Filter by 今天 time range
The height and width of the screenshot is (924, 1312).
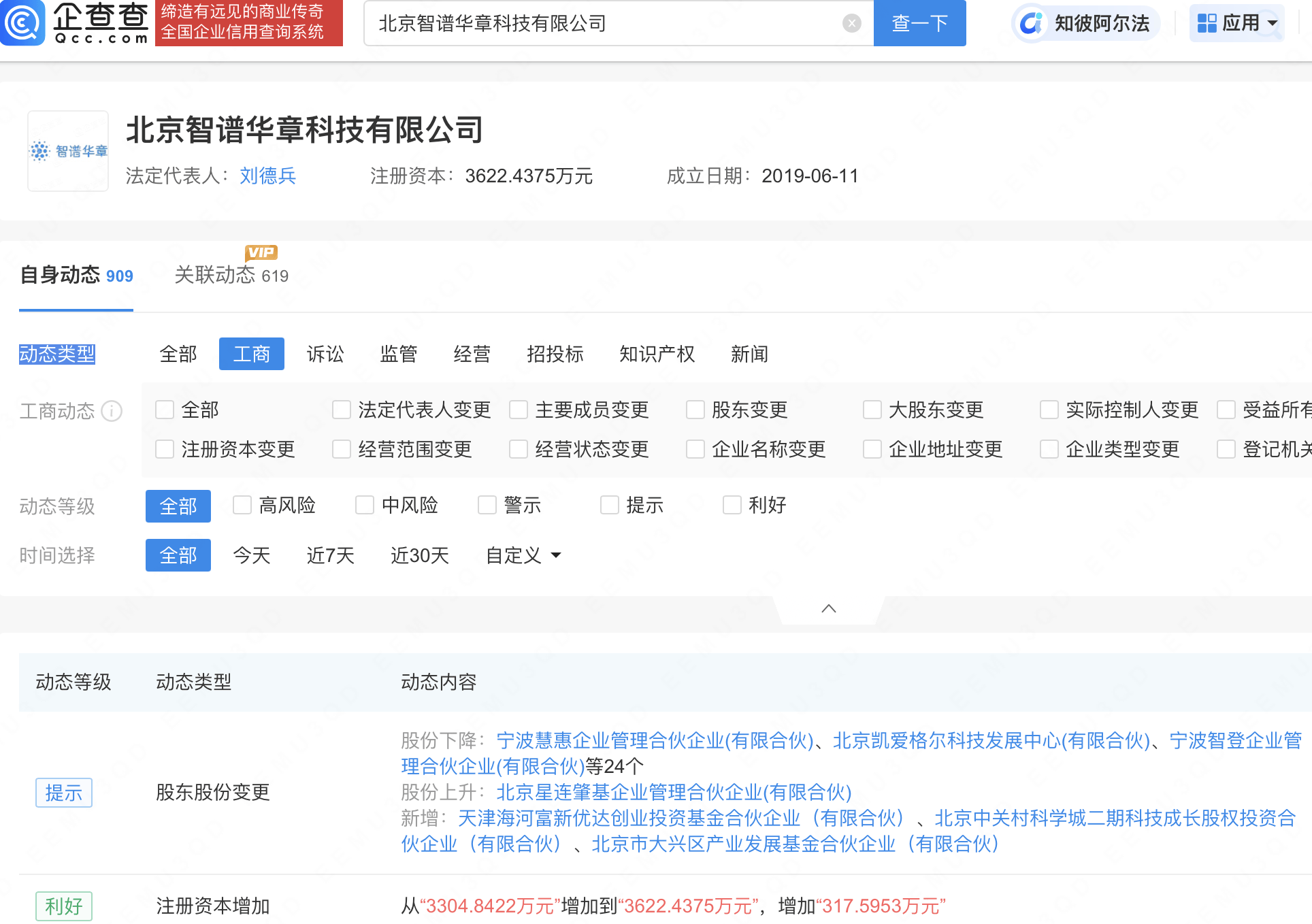252,555
